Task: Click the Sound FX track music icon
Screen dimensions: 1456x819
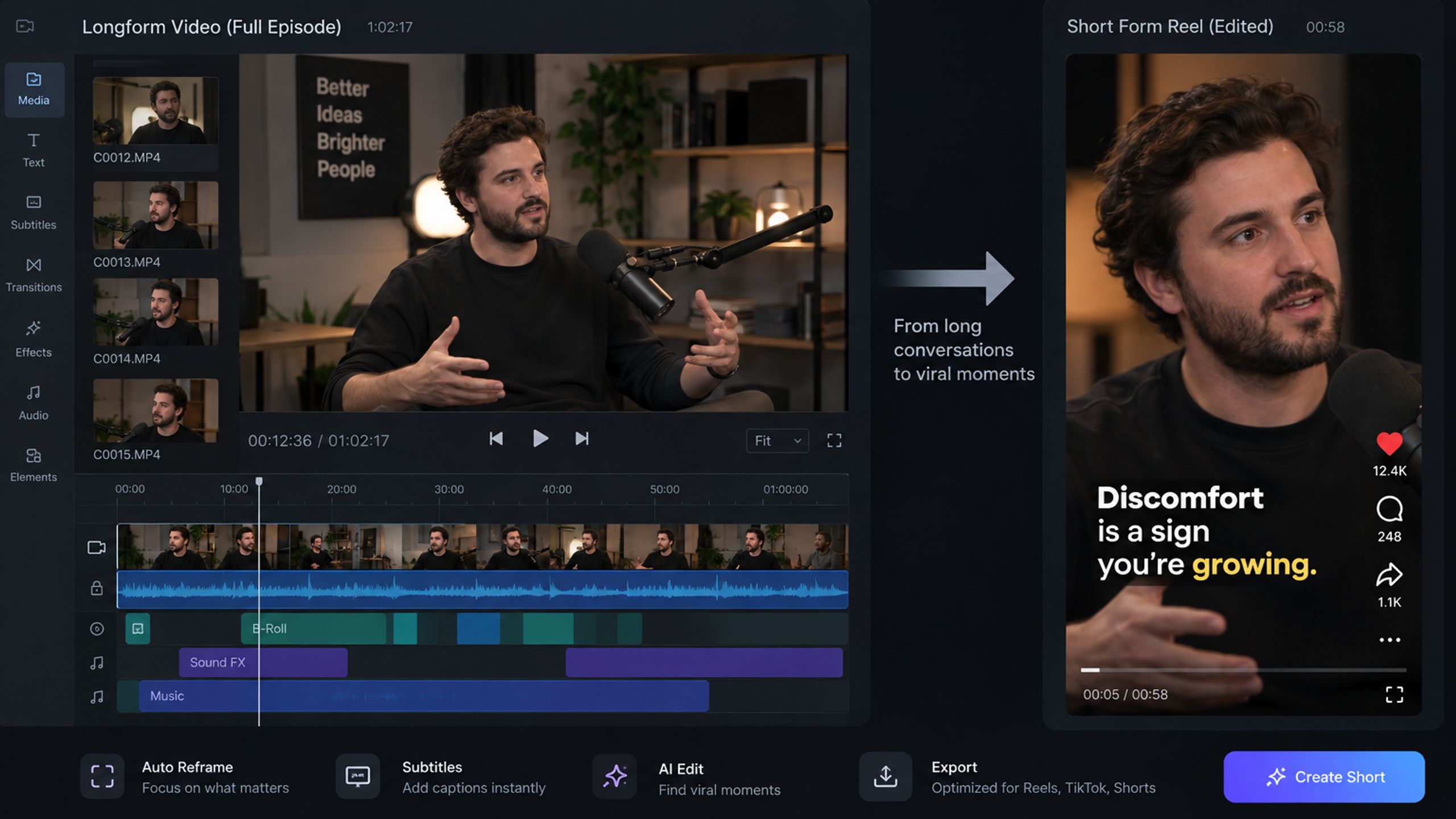Action: (97, 663)
